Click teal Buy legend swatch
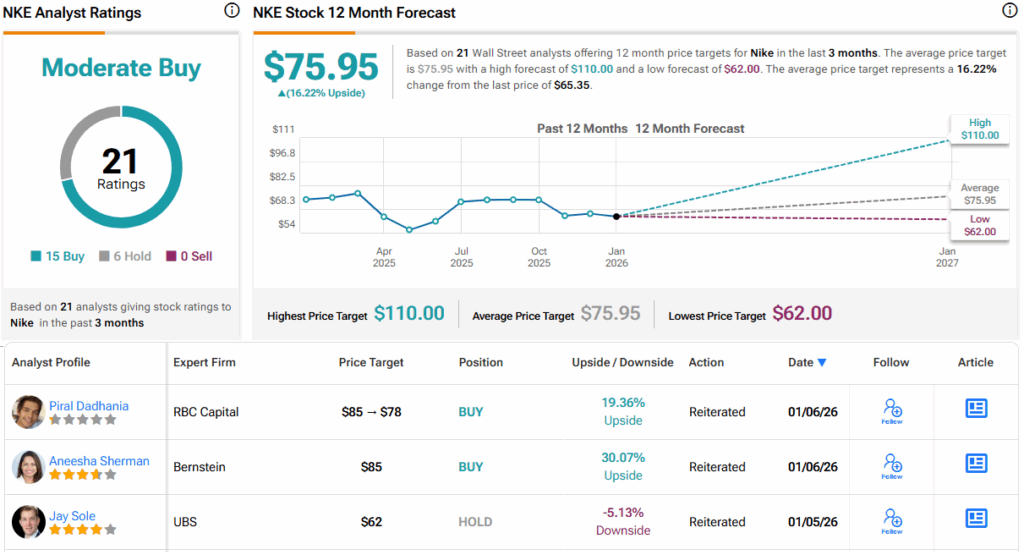 click(36, 256)
